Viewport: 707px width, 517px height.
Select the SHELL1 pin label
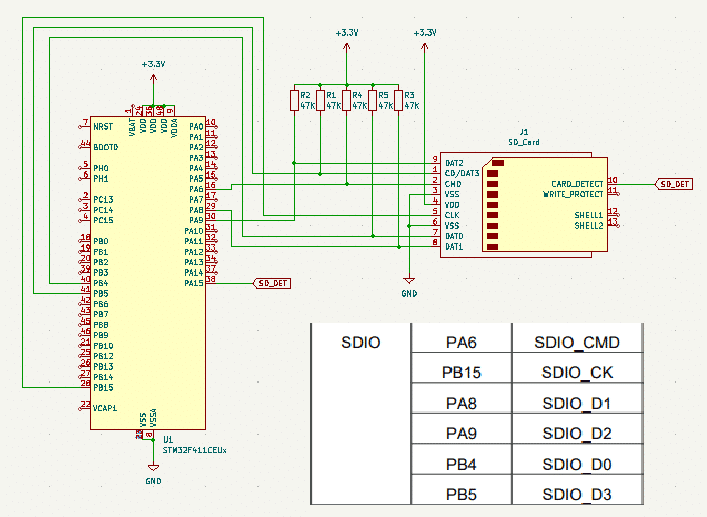click(589, 215)
